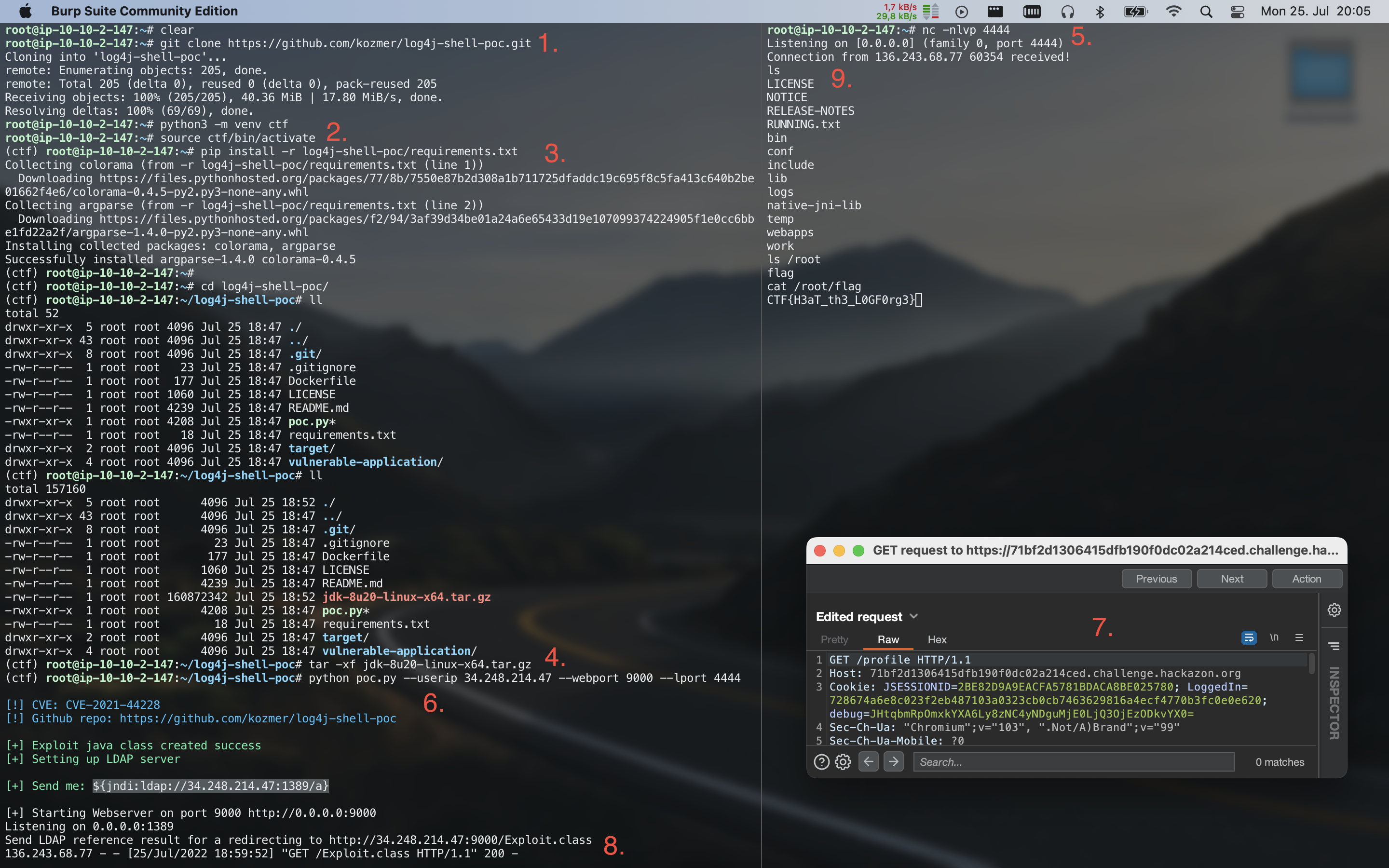Viewport: 1389px width, 868px height.
Task: Open the editor hamburger menu
Action: pyautogui.click(x=1299, y=638)
